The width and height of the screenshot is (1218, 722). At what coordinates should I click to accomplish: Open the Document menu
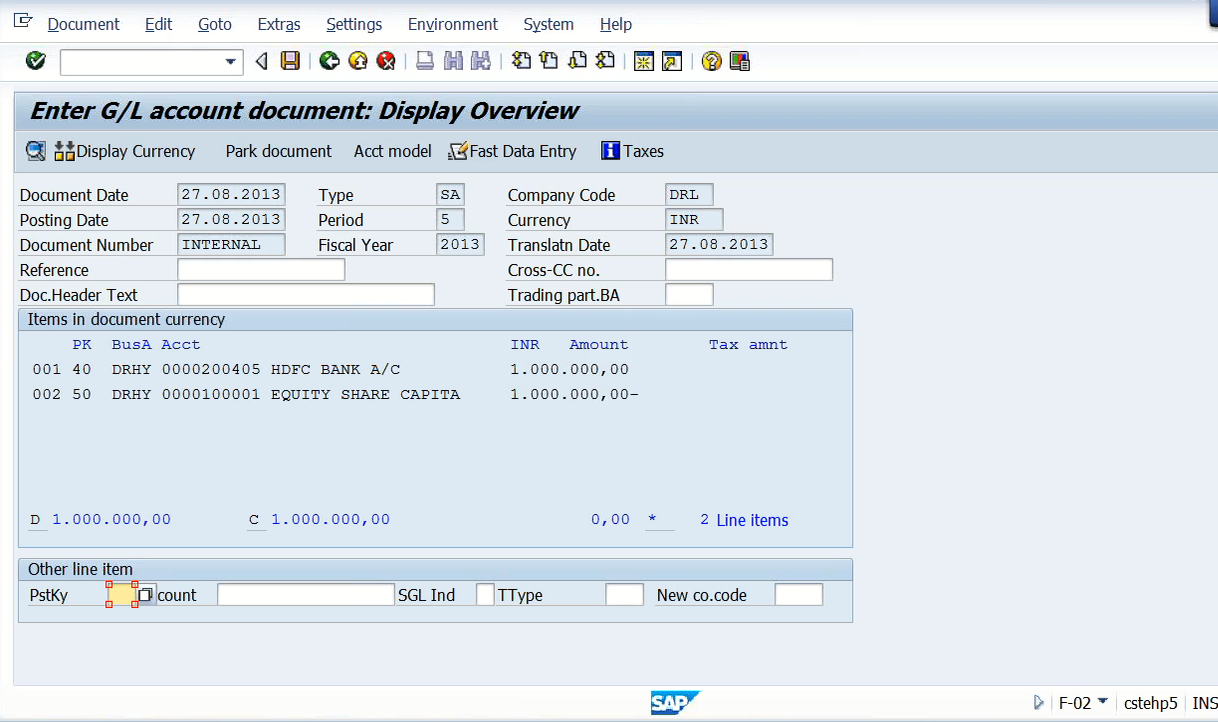pos(83,24)
